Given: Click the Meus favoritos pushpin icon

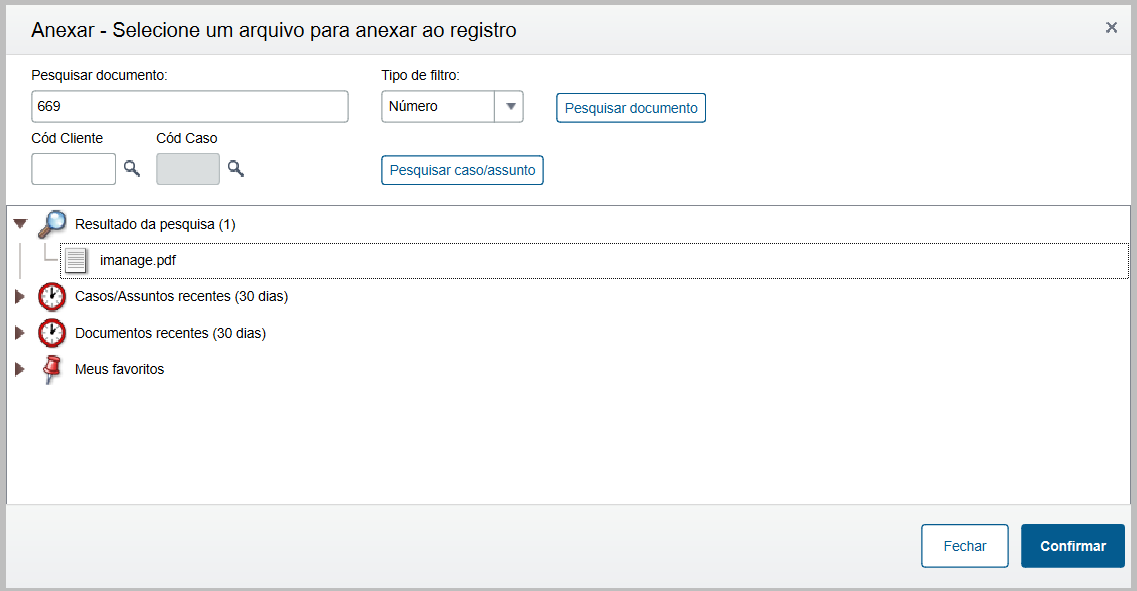Looking at the screenshot, I should pyautogui.click(x=52, y=369).
